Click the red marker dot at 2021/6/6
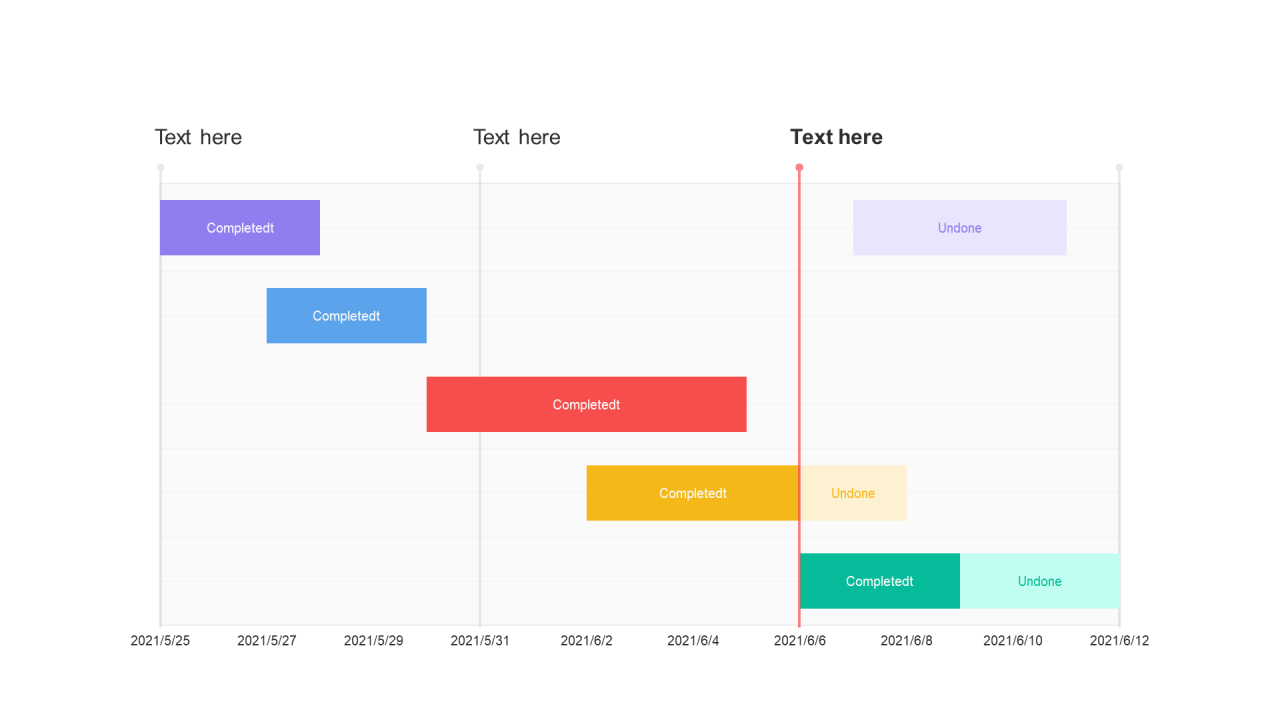 pos(799,168)
